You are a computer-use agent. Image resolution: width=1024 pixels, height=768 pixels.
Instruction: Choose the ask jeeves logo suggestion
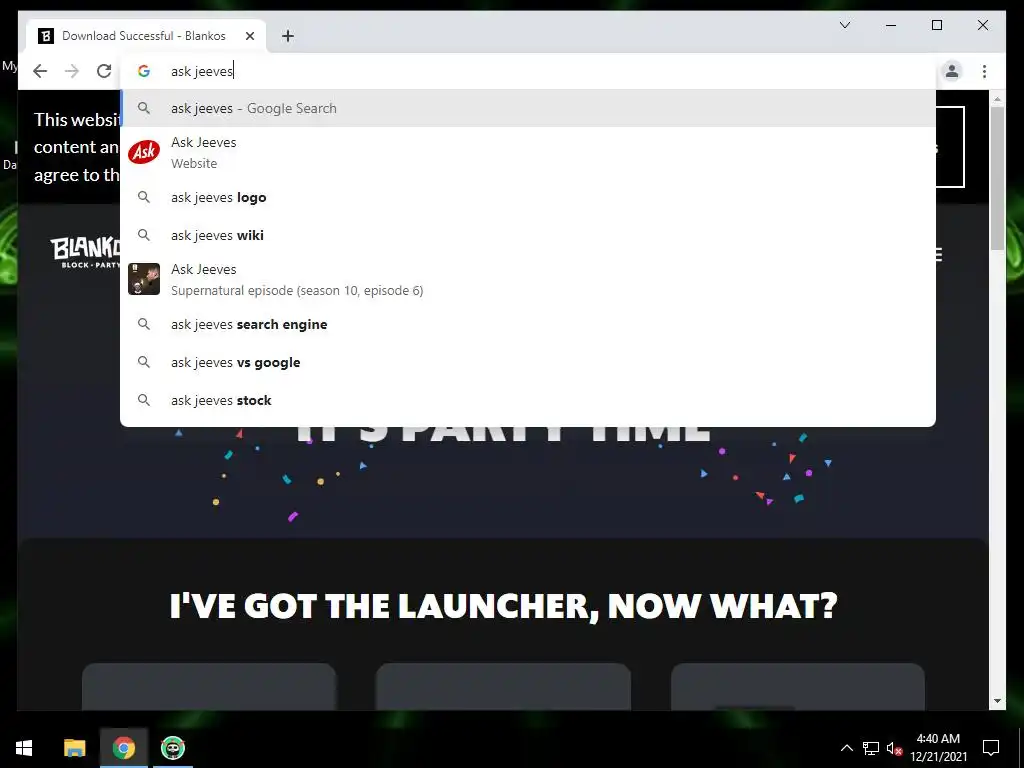(x=528, y=197)
